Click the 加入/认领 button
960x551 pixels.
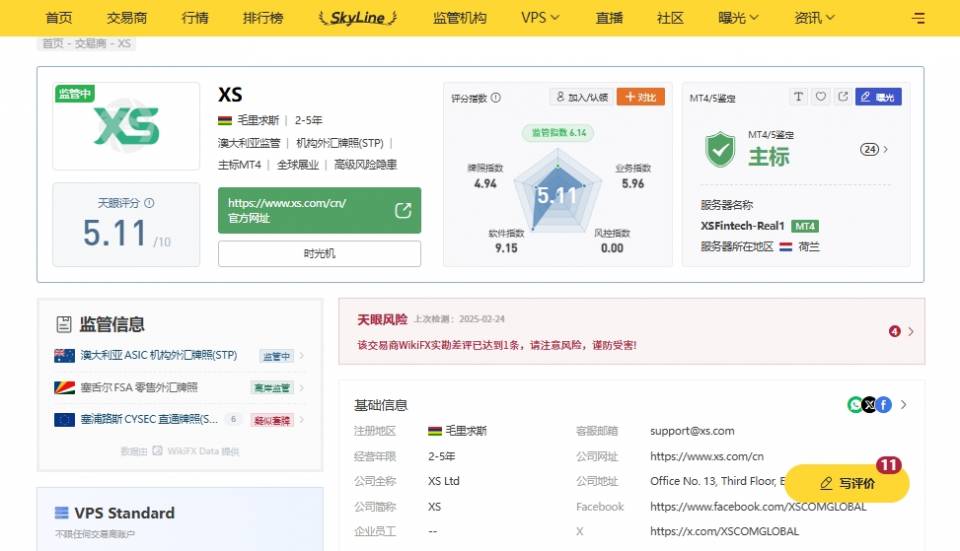point(581,97)
